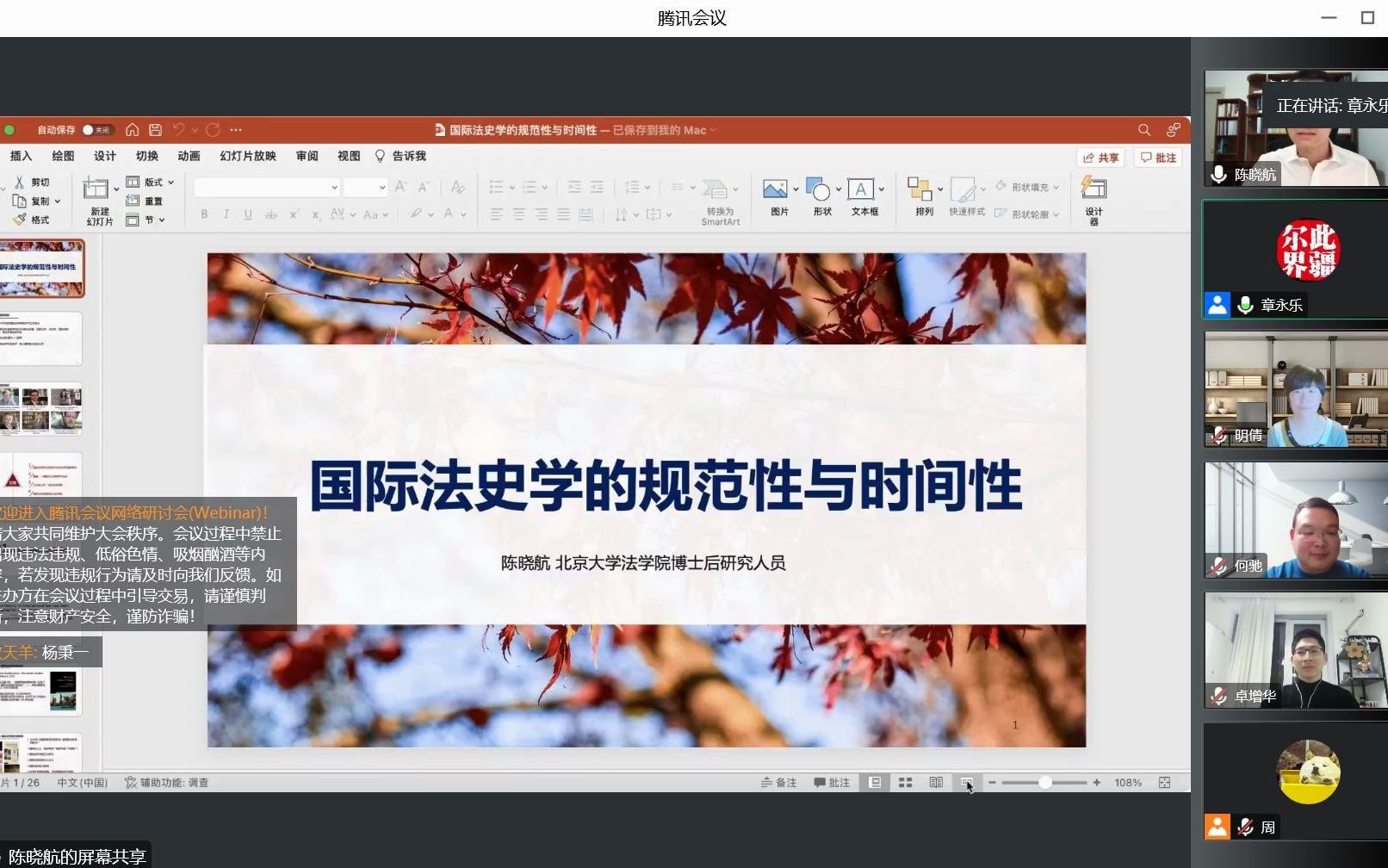Viewport: 1388px width, 868px height.
Task: Open the 幻灯片放映 ribbon tab
Action: tap(248, 156)
